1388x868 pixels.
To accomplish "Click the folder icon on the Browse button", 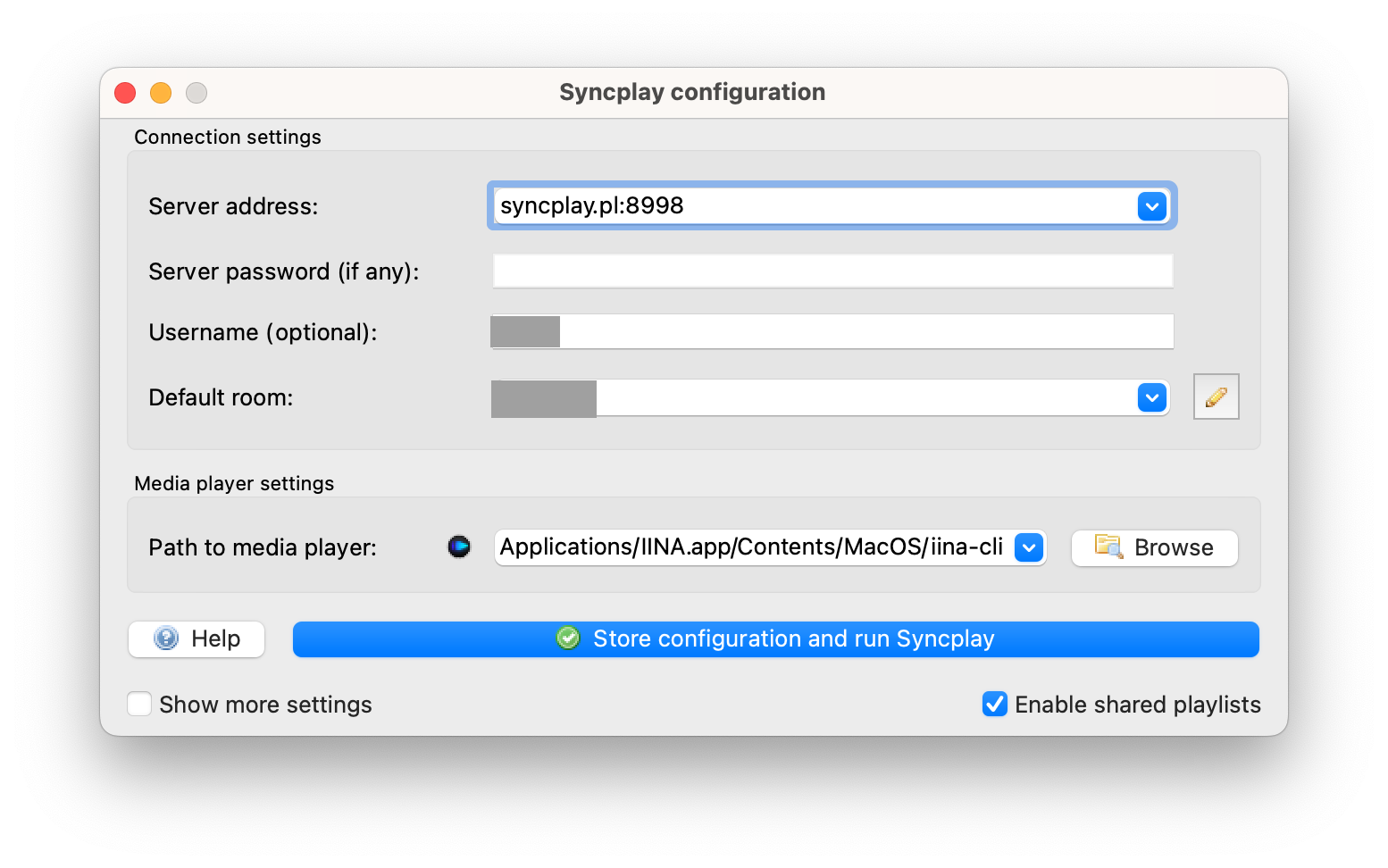I will pyautogui.click(x=1108, y=547).
